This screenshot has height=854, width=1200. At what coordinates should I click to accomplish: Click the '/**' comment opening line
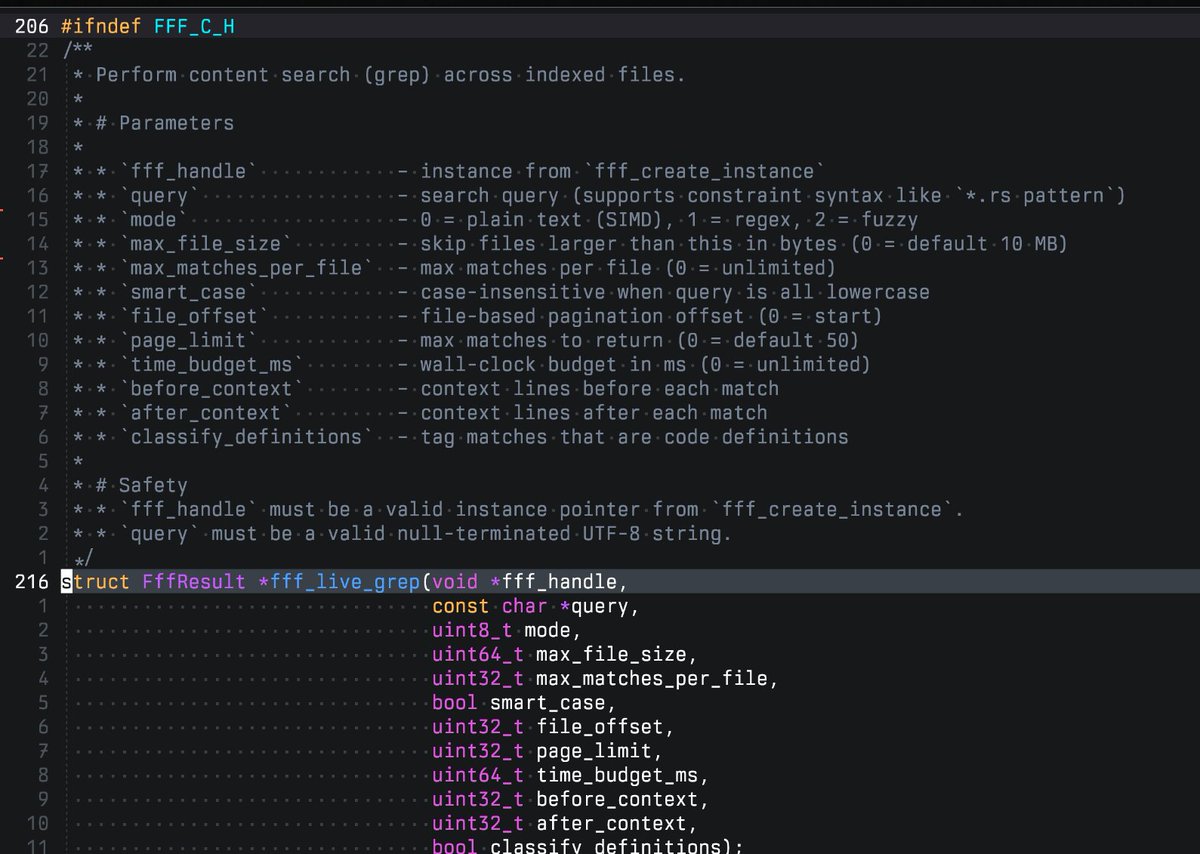78,50
